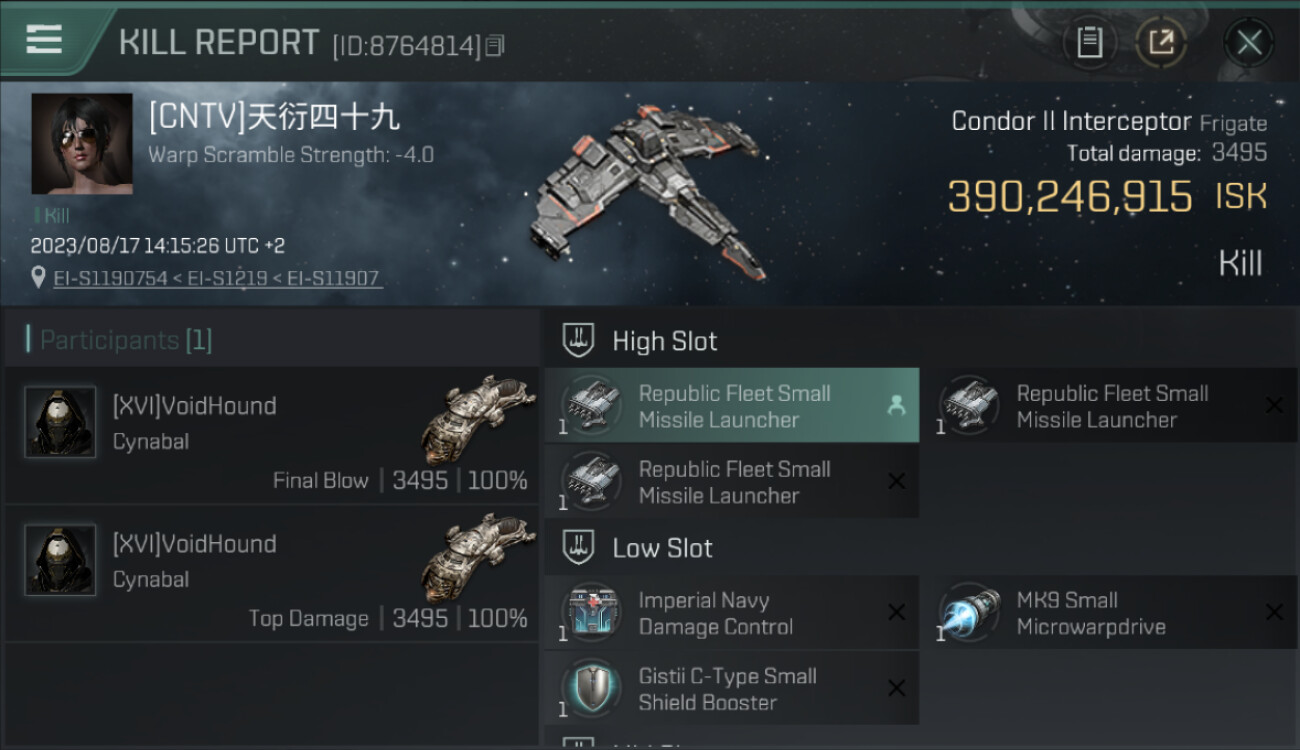Close the Kill Report window
This screenshot has width=1300, height=750.
tap(1249, 42)
